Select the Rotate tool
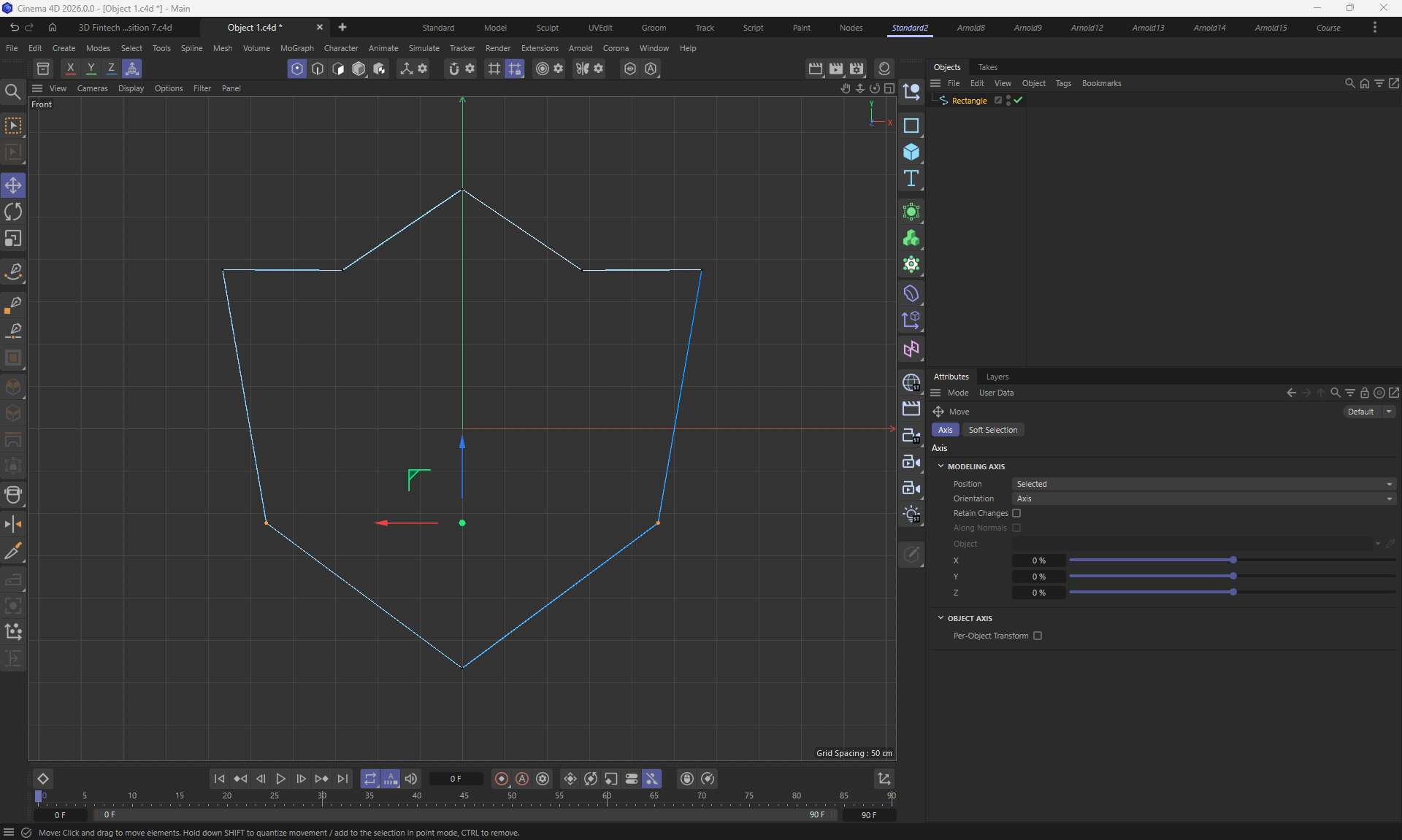 [13, 212]
